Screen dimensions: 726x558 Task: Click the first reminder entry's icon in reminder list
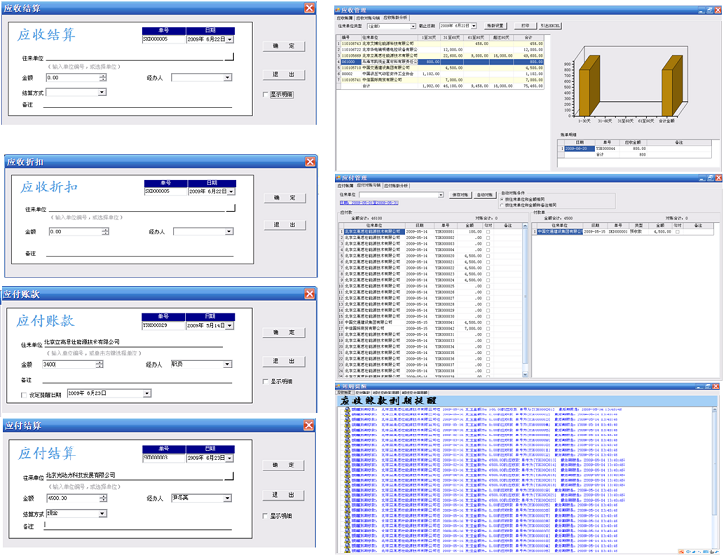(347, 409)
